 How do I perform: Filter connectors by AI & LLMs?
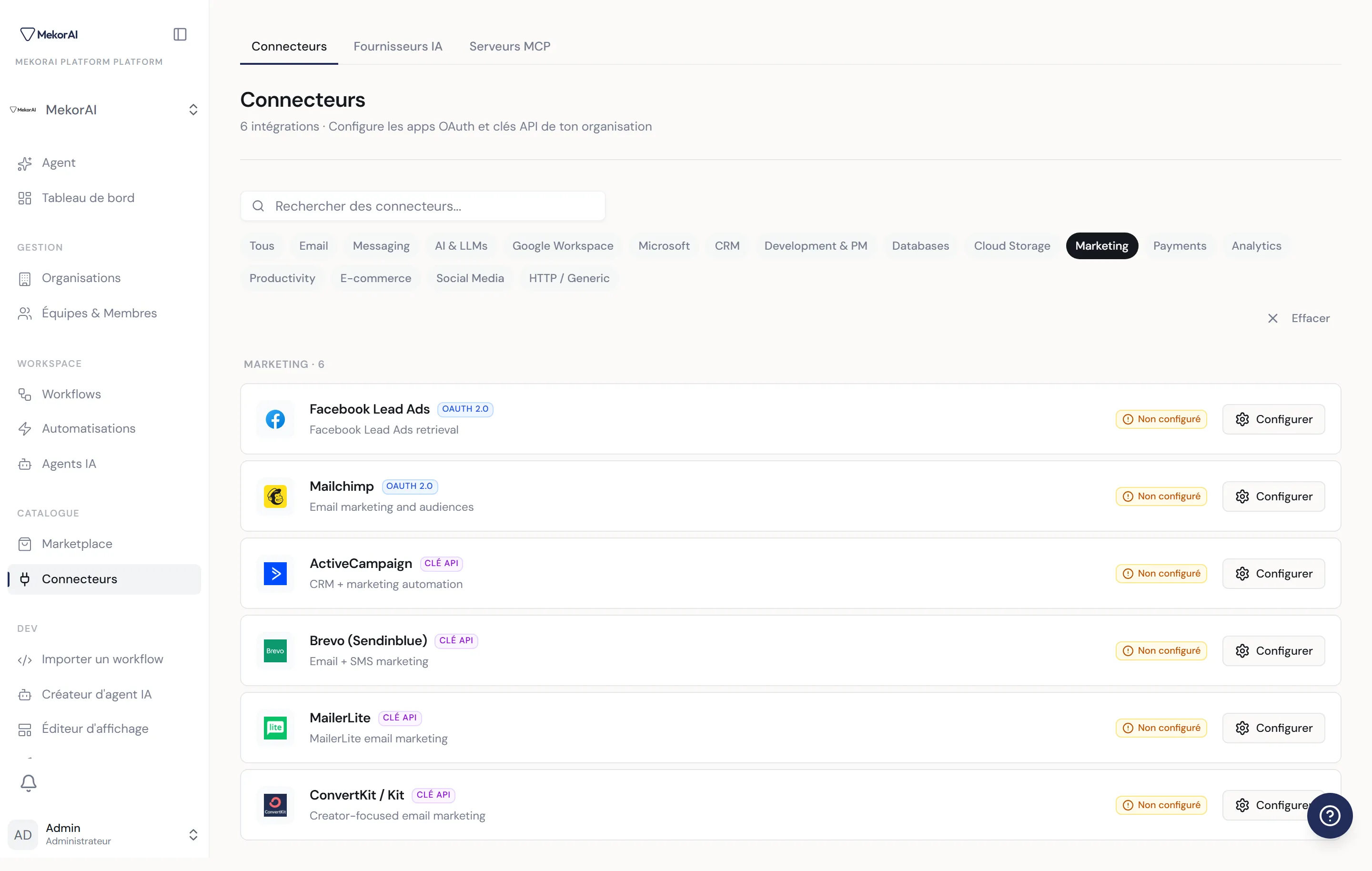click(x=461, y=246)
